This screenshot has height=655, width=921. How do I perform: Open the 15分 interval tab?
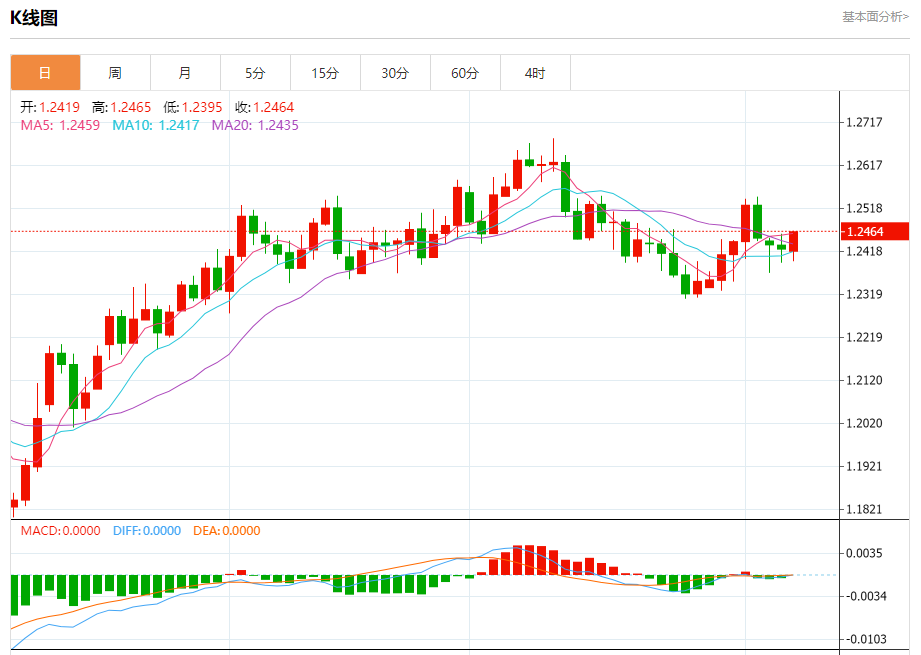[325, 73]
